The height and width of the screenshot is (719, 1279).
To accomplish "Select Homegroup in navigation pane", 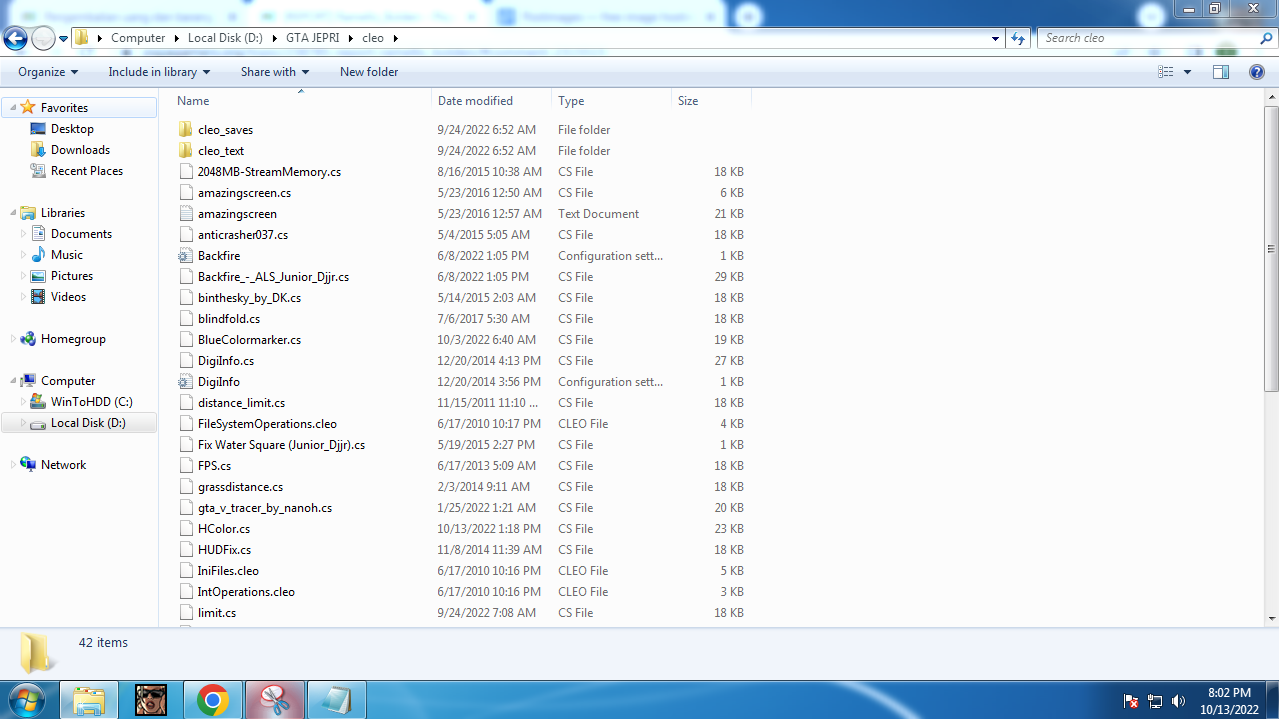I will pyautogui.click(x=73, y=339).
